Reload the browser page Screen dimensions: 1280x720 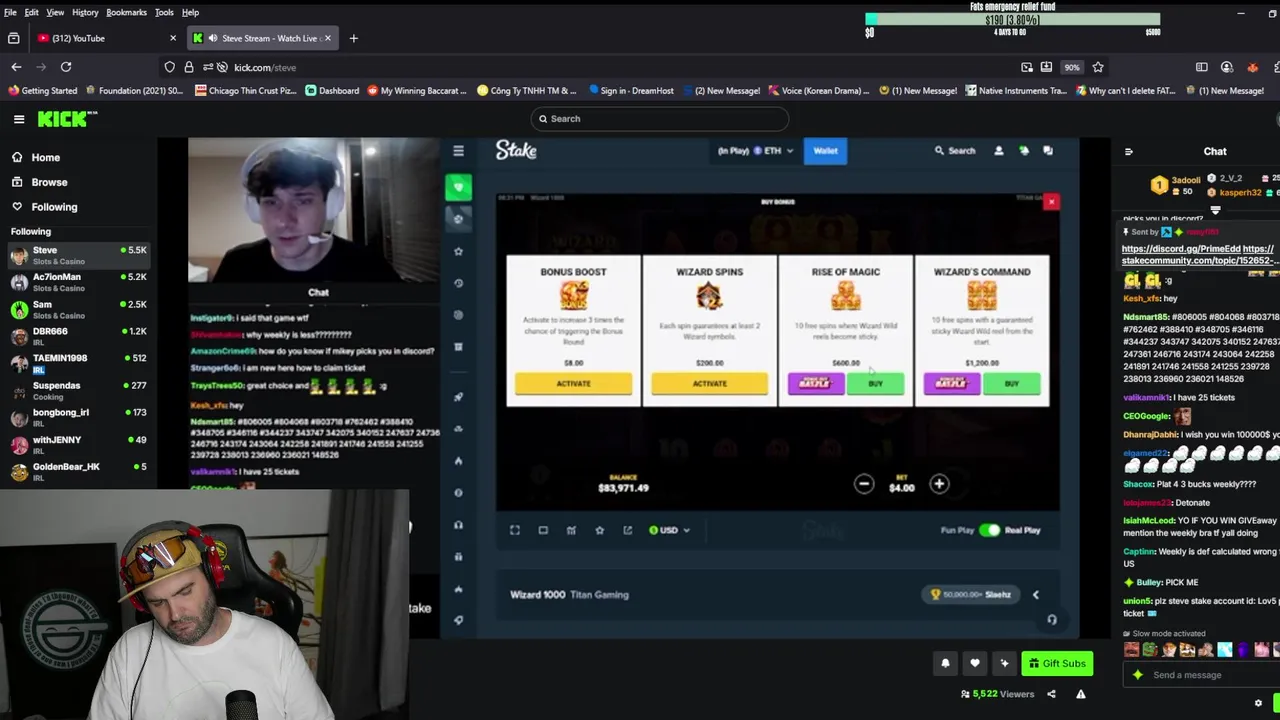coord(66,67)
